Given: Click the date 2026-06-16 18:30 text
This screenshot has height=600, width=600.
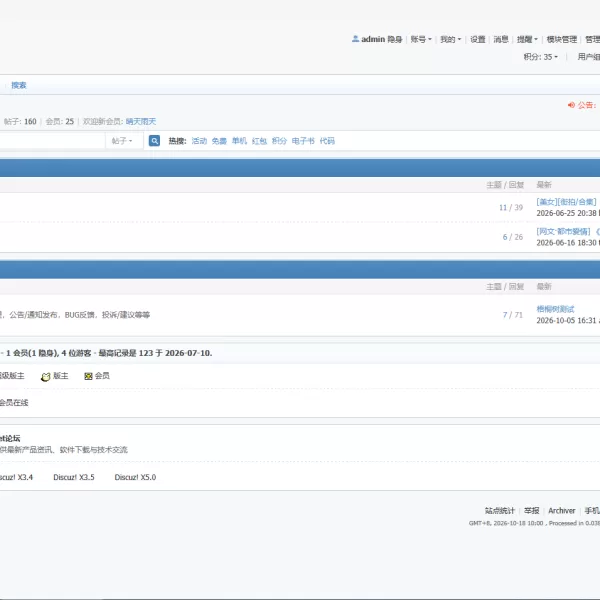Looking at the screenshot, I should click(566, 243).
